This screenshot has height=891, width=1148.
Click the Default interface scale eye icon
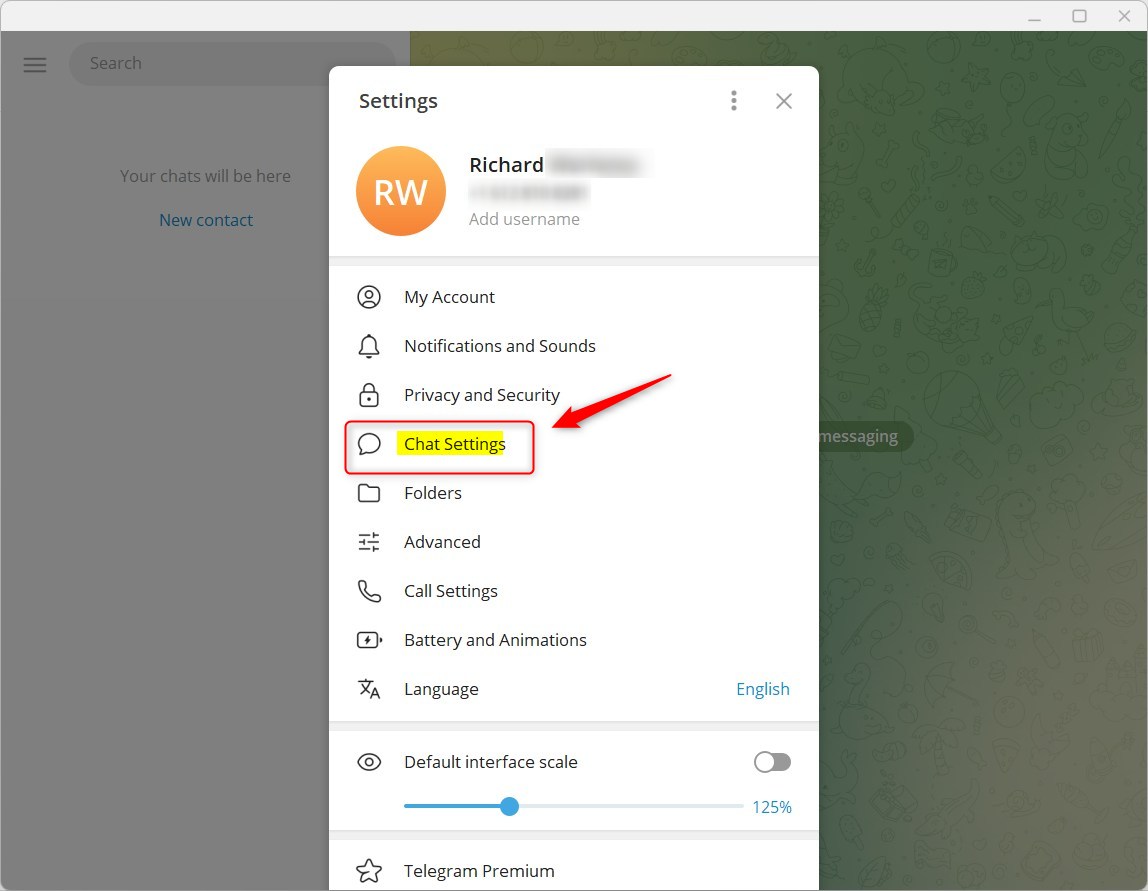(x=369, y=761)
